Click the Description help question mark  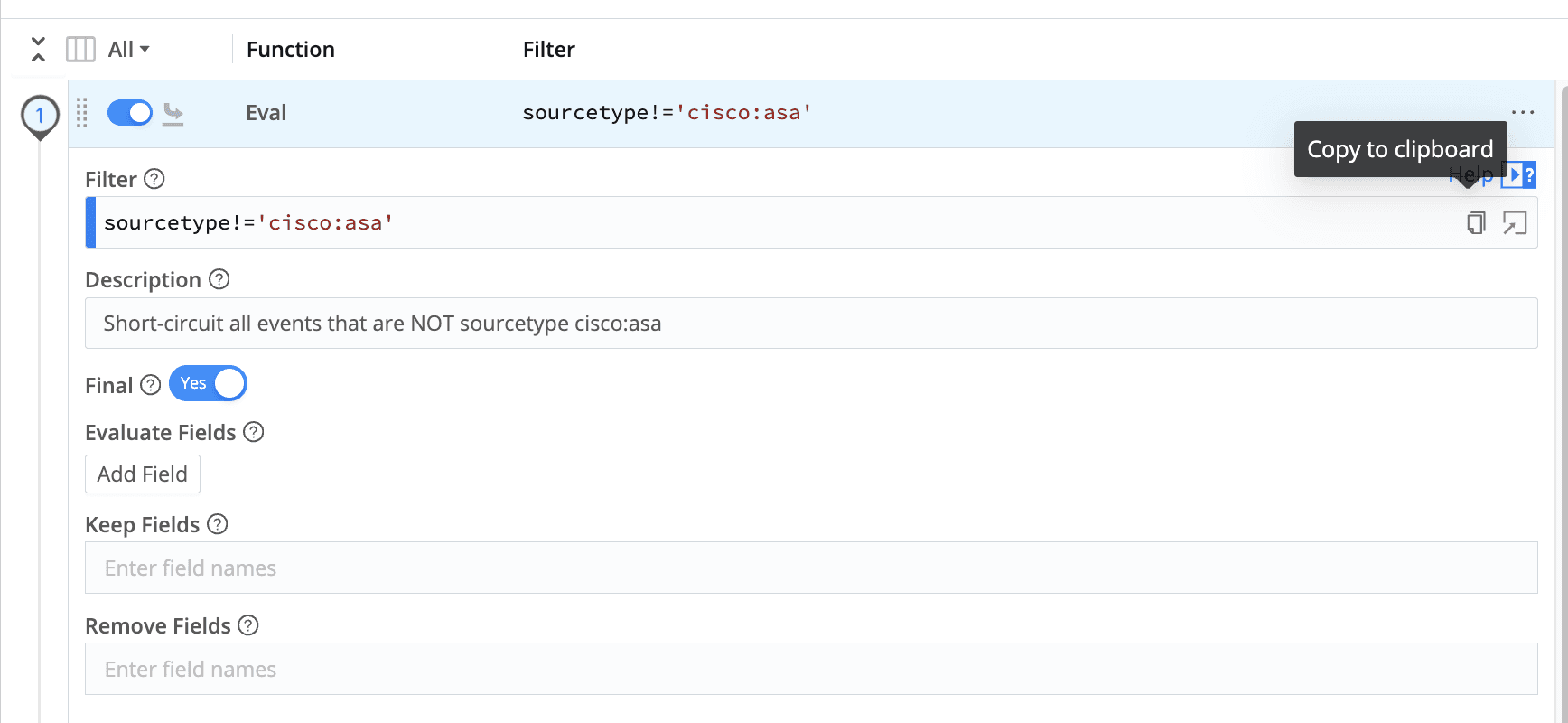[x=219, y=279]
